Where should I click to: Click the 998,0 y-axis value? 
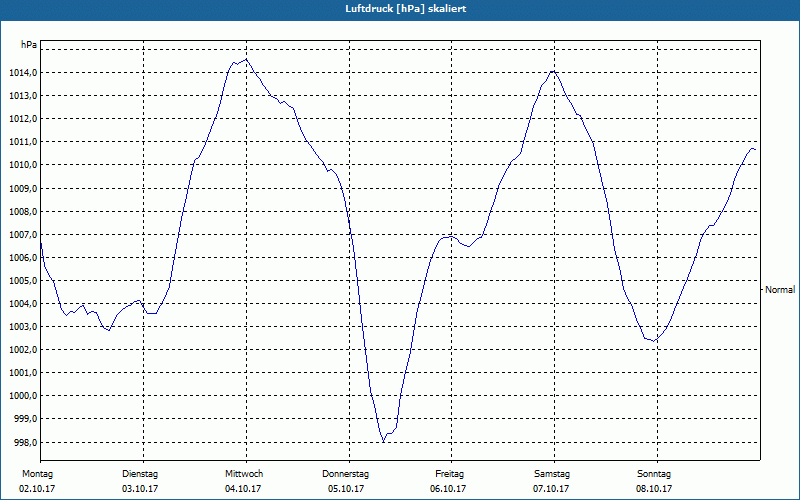click(x=25, y=442)
